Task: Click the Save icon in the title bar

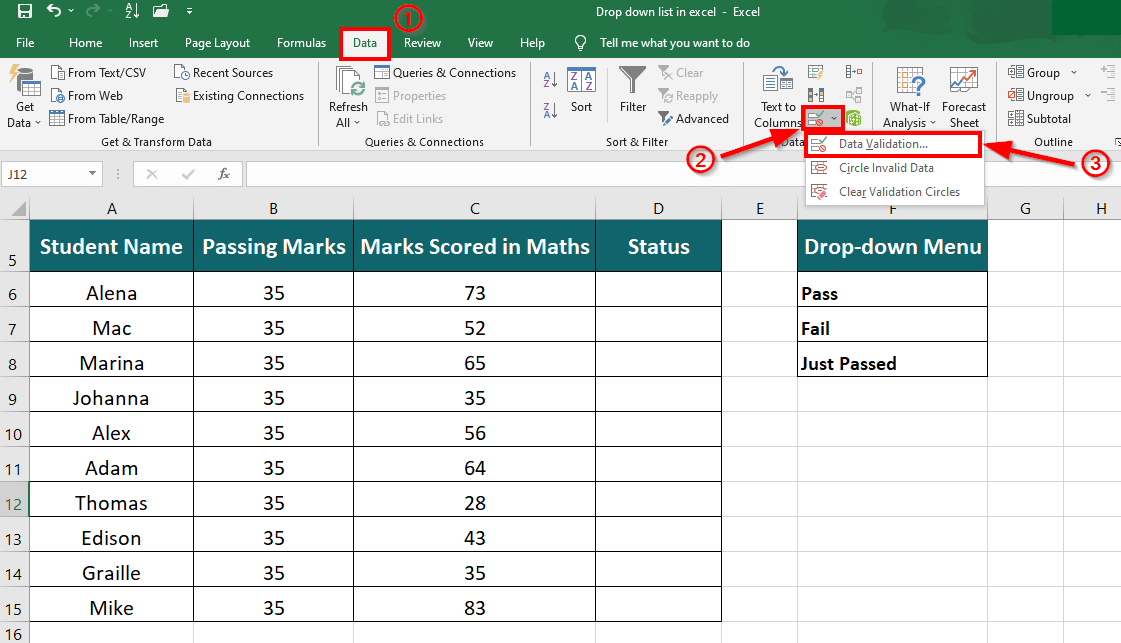Action: (x=25, y=12)
